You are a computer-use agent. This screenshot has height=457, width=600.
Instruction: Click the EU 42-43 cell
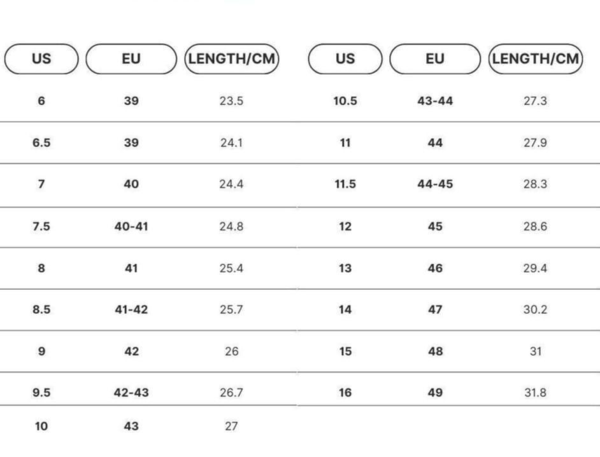[131, 393]
